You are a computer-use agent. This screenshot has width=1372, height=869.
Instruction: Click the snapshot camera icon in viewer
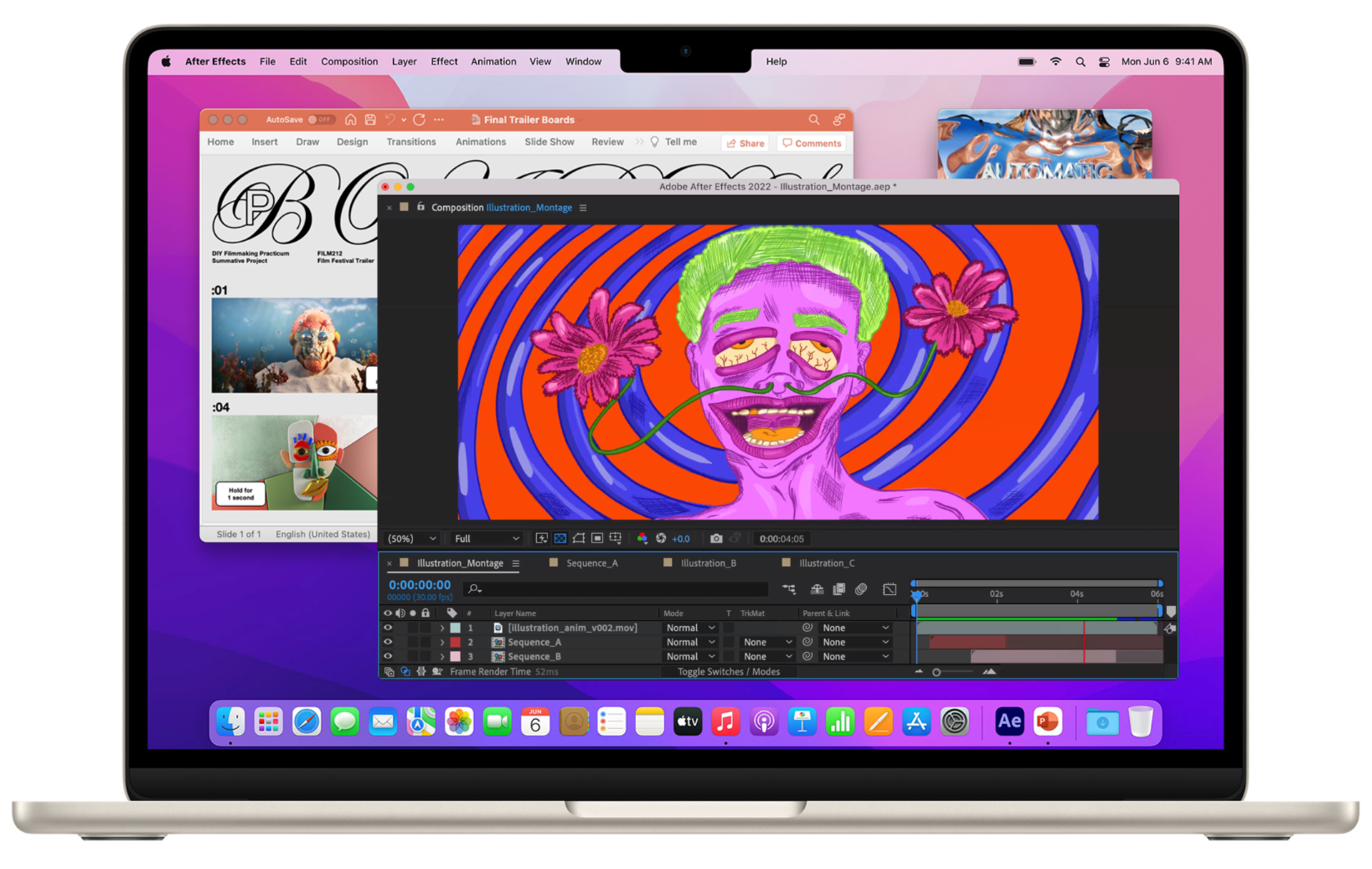715,539
